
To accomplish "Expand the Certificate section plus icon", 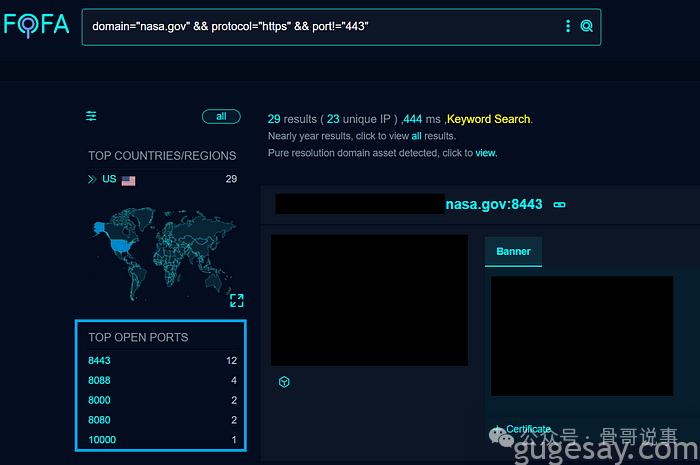I will [498, 429].
